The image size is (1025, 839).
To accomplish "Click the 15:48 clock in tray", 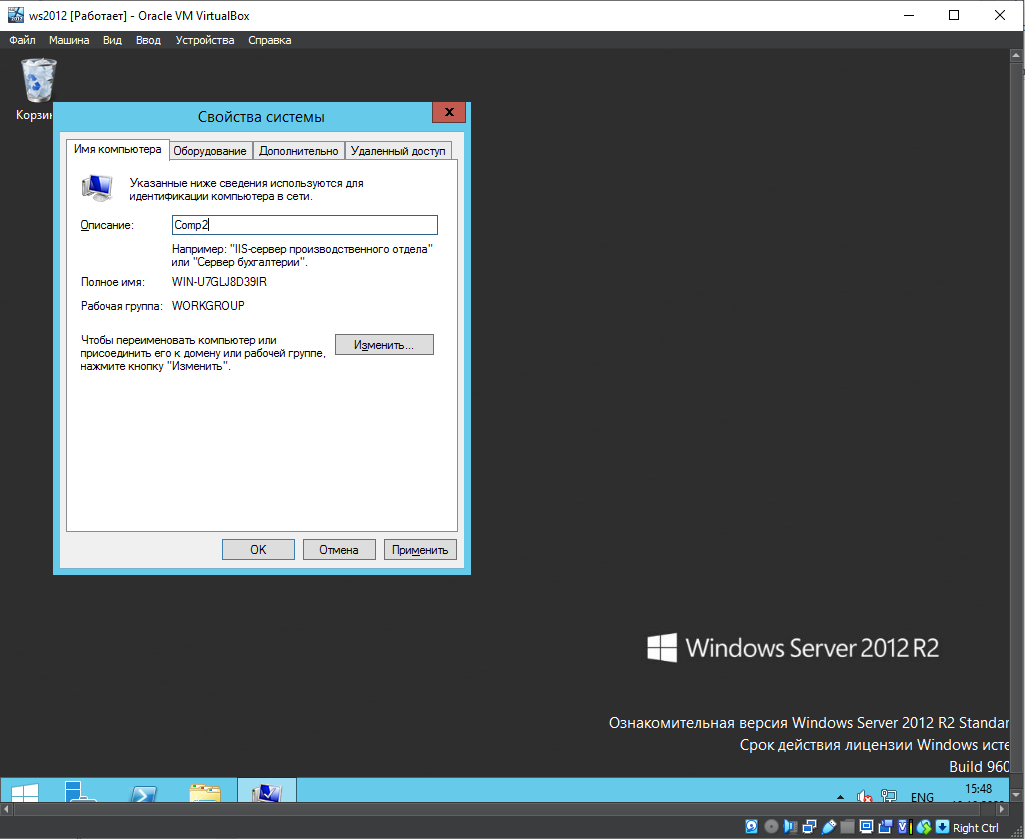I will (x=978, y=789).
